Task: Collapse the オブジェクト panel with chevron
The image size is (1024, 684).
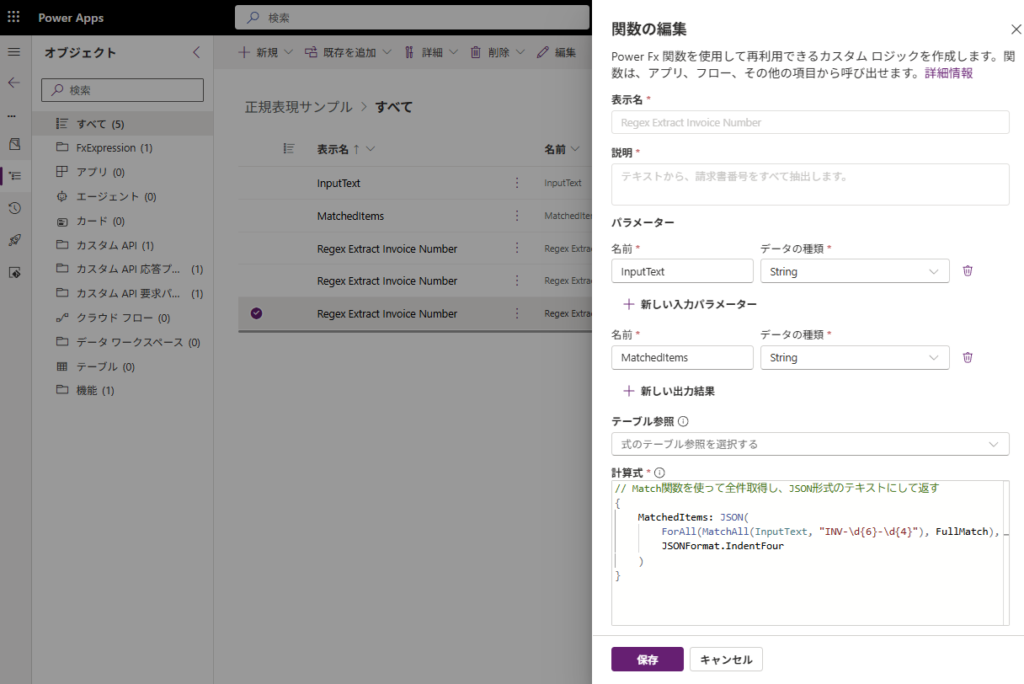Action: point(196,52)
